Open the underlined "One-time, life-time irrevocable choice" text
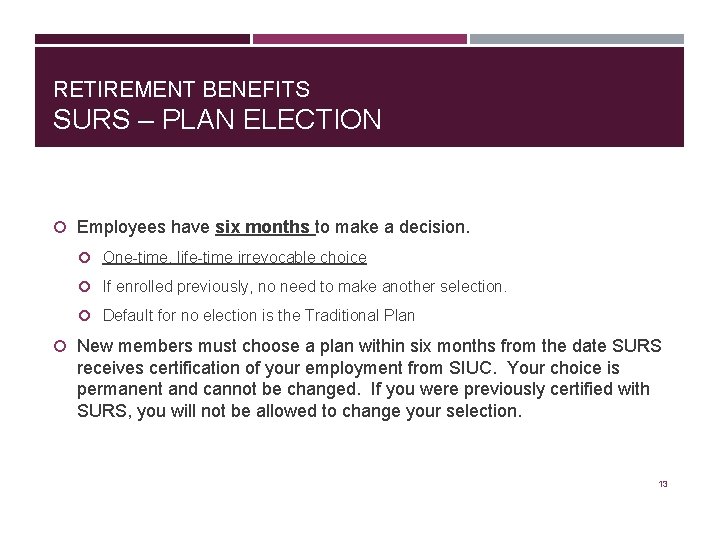Screen dimensions: 720x540 click(234, 258)
